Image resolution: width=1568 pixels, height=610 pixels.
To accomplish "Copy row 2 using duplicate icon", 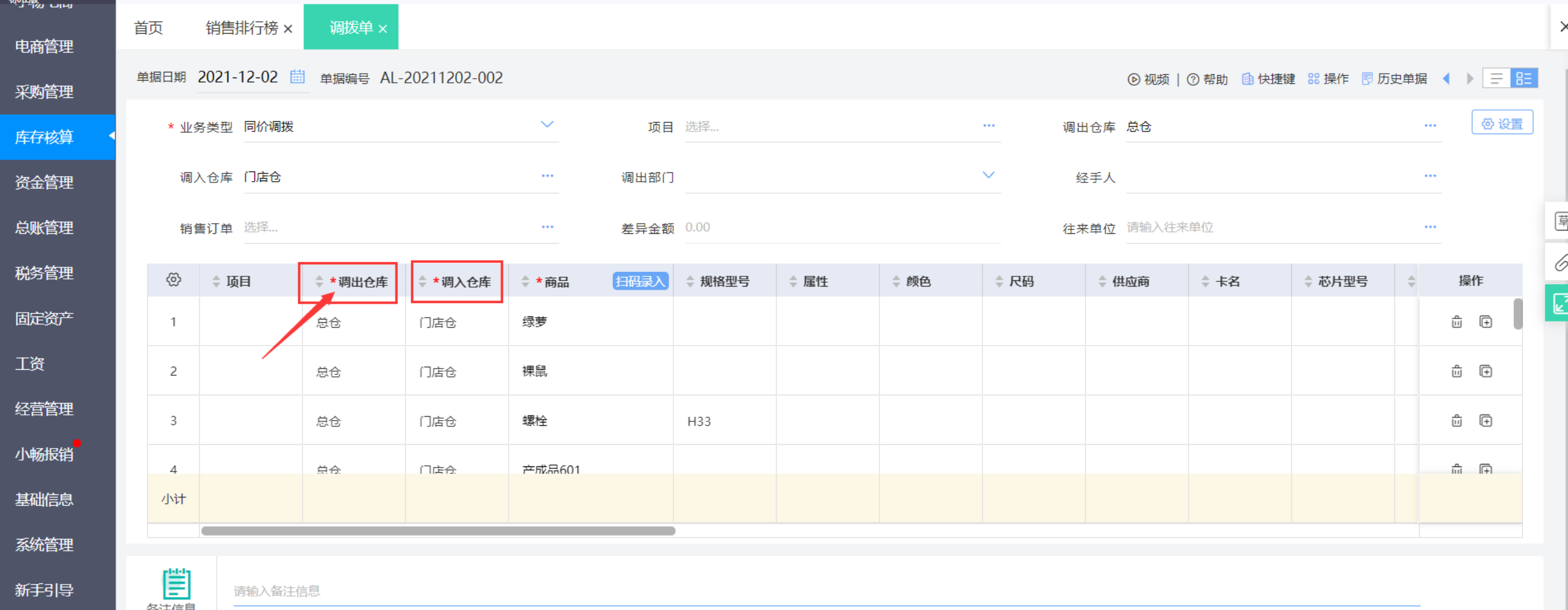I will (x=1486, y=371).
